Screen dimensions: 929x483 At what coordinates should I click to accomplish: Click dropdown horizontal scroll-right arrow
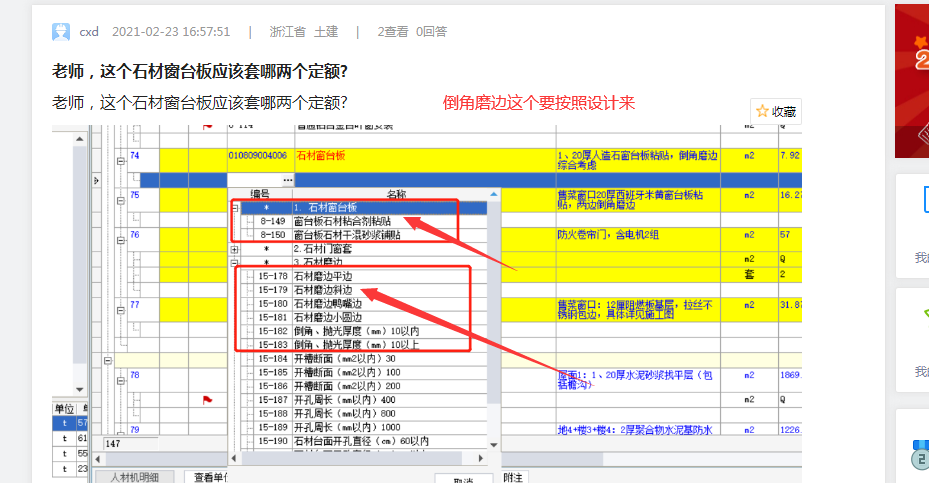[x=481, y=458]
